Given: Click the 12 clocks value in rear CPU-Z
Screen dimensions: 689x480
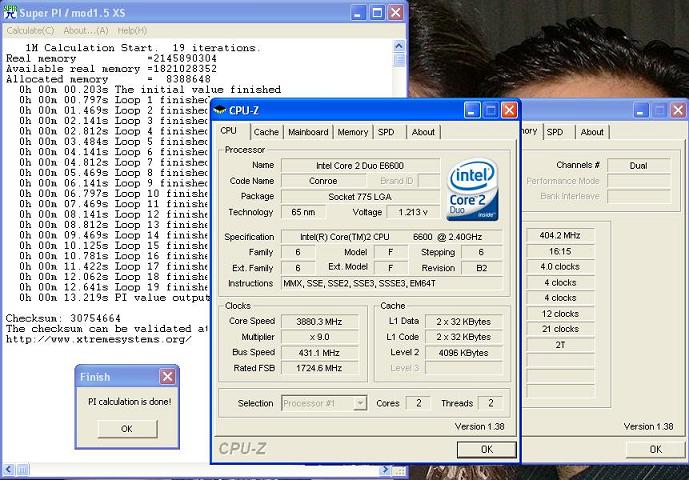Looking at the screenshot, I should click(560, 313).
